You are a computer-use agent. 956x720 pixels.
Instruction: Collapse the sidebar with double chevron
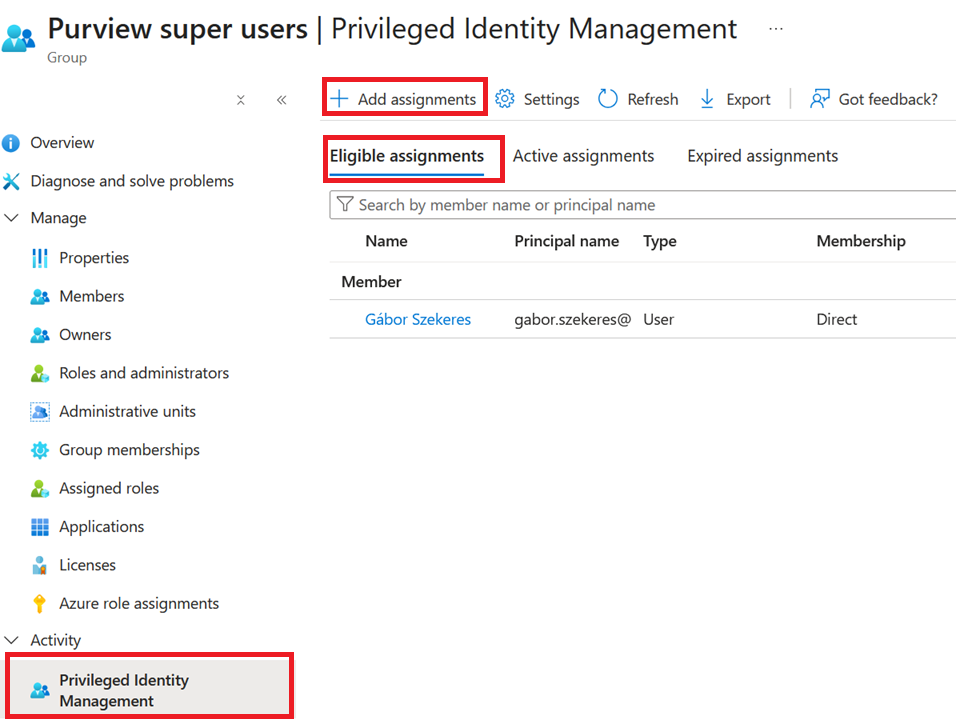[281, 100]
